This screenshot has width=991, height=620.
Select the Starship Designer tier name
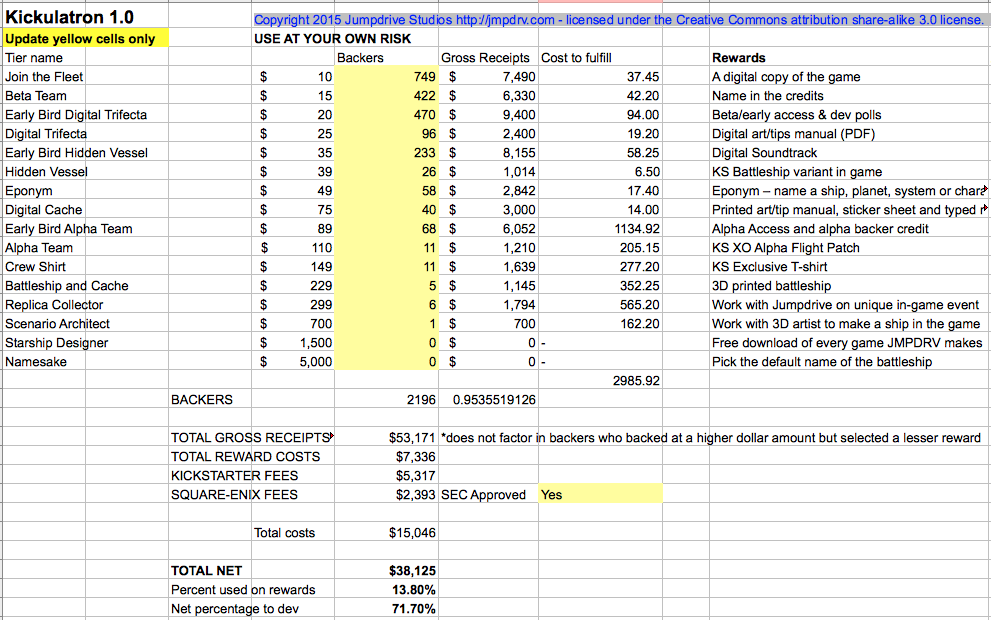[x=57, y=343]
